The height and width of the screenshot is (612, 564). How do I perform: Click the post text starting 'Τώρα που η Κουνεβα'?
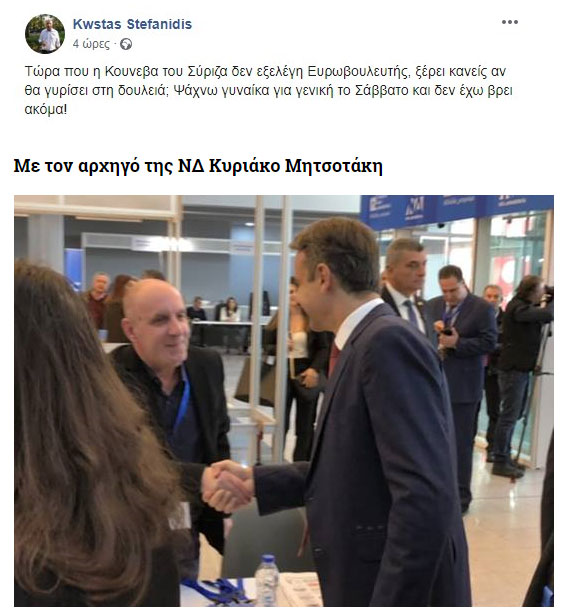[268, 90]
